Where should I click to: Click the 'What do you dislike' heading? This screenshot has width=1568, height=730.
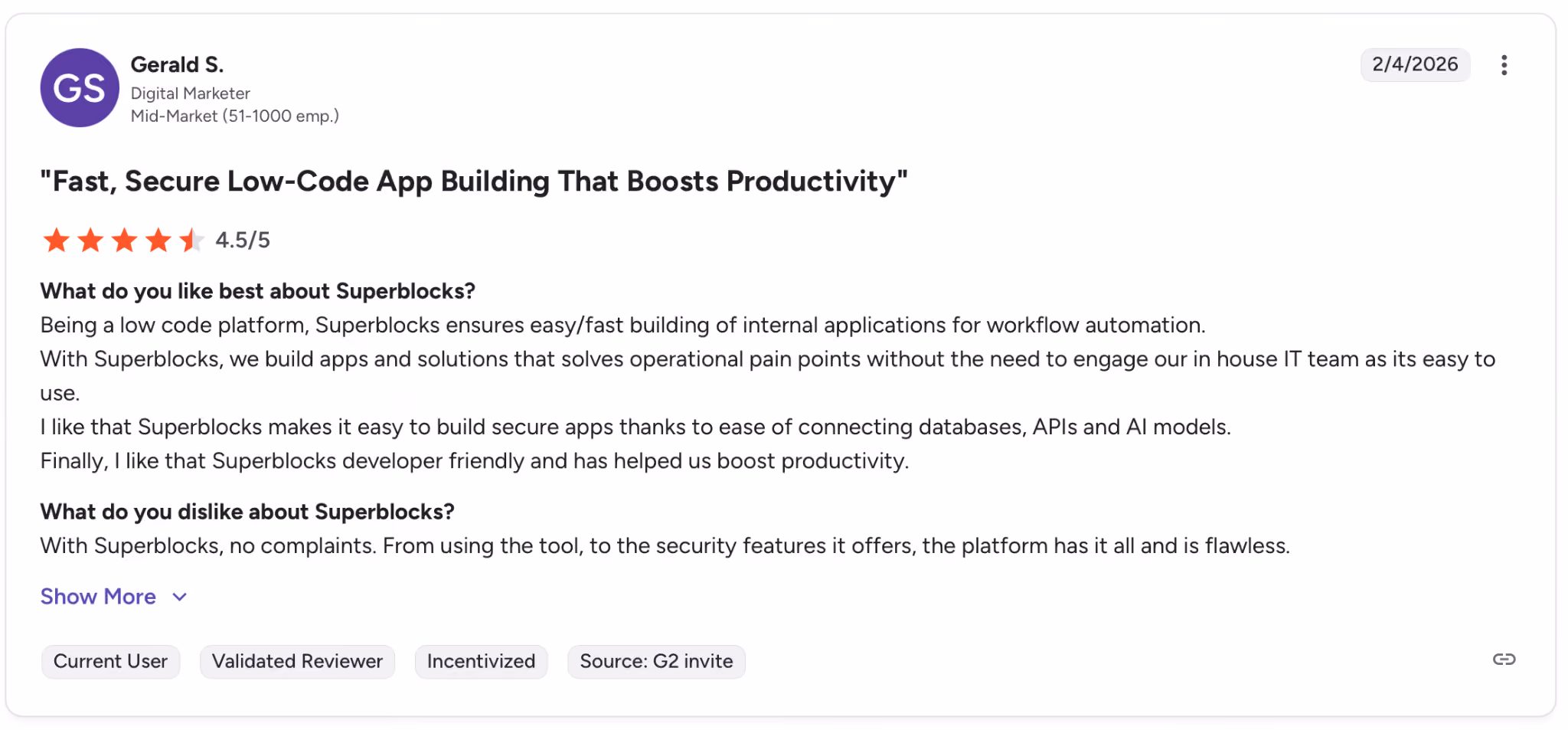247,512
